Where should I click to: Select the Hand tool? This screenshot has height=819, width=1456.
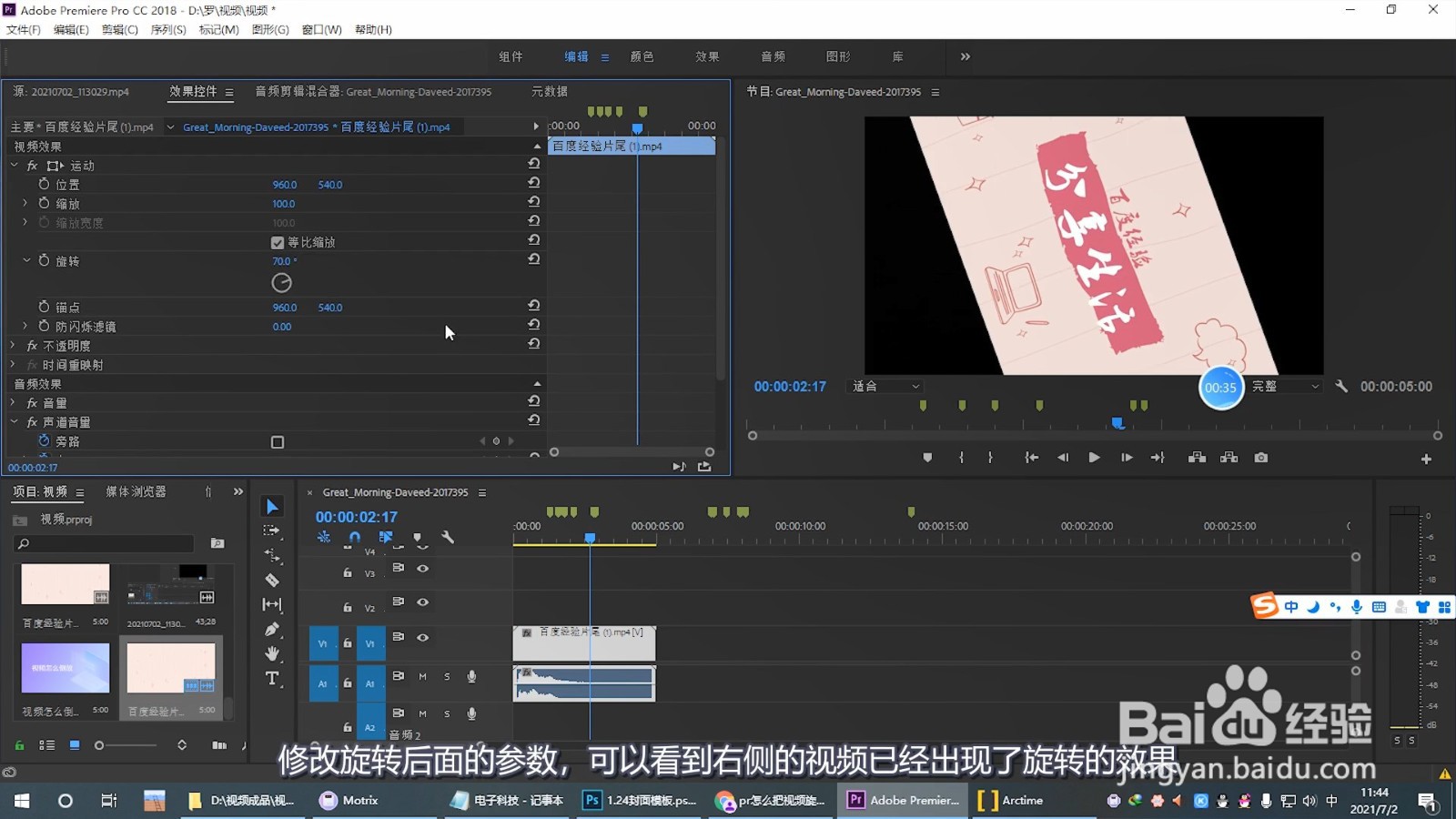[x=271, y=653]
